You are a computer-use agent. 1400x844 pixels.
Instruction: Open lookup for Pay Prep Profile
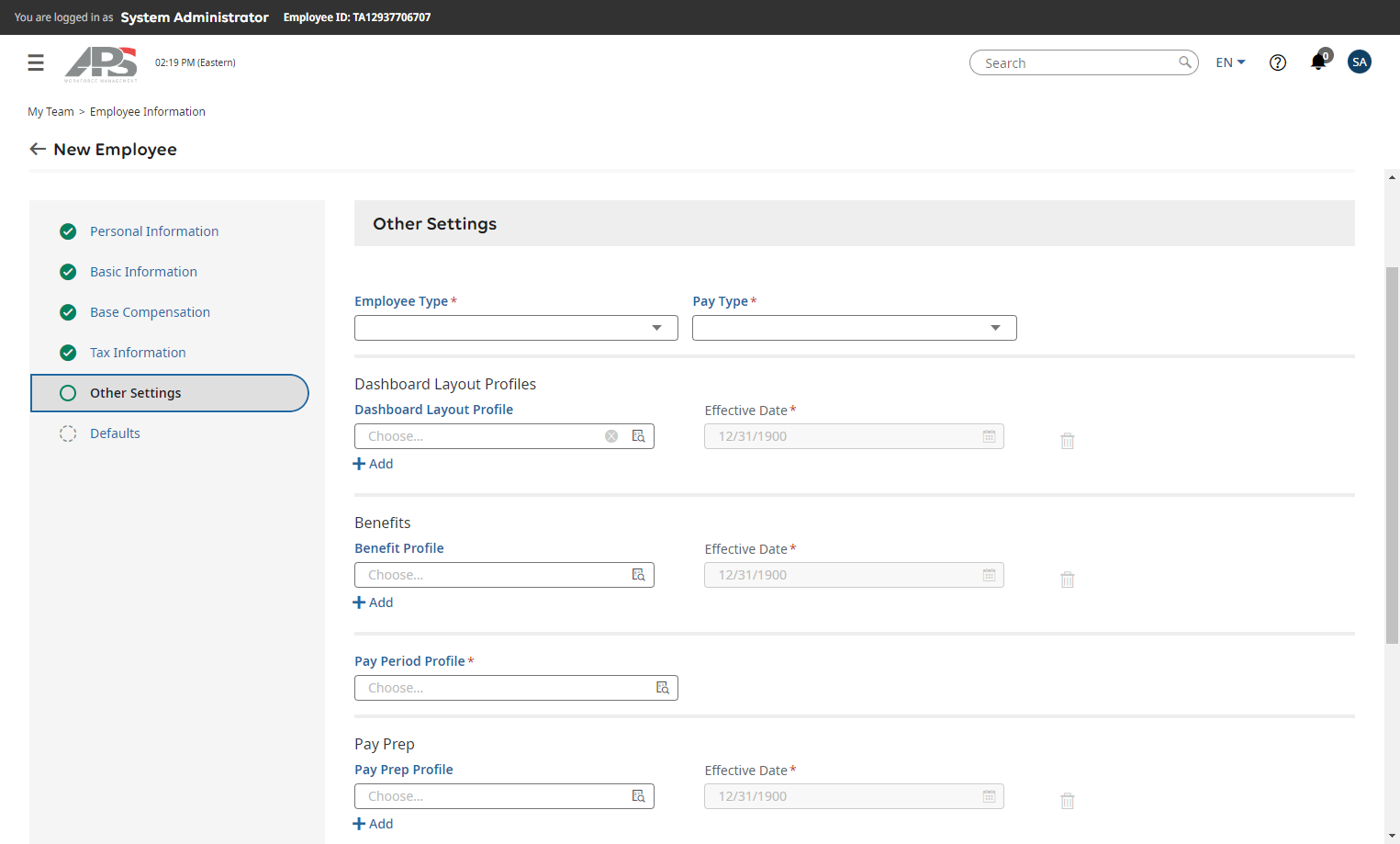pos(639,796)
